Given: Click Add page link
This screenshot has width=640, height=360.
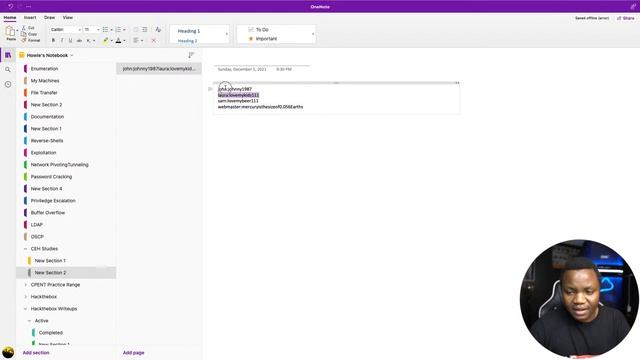Looking at the screenshot, I should (133, 353).
